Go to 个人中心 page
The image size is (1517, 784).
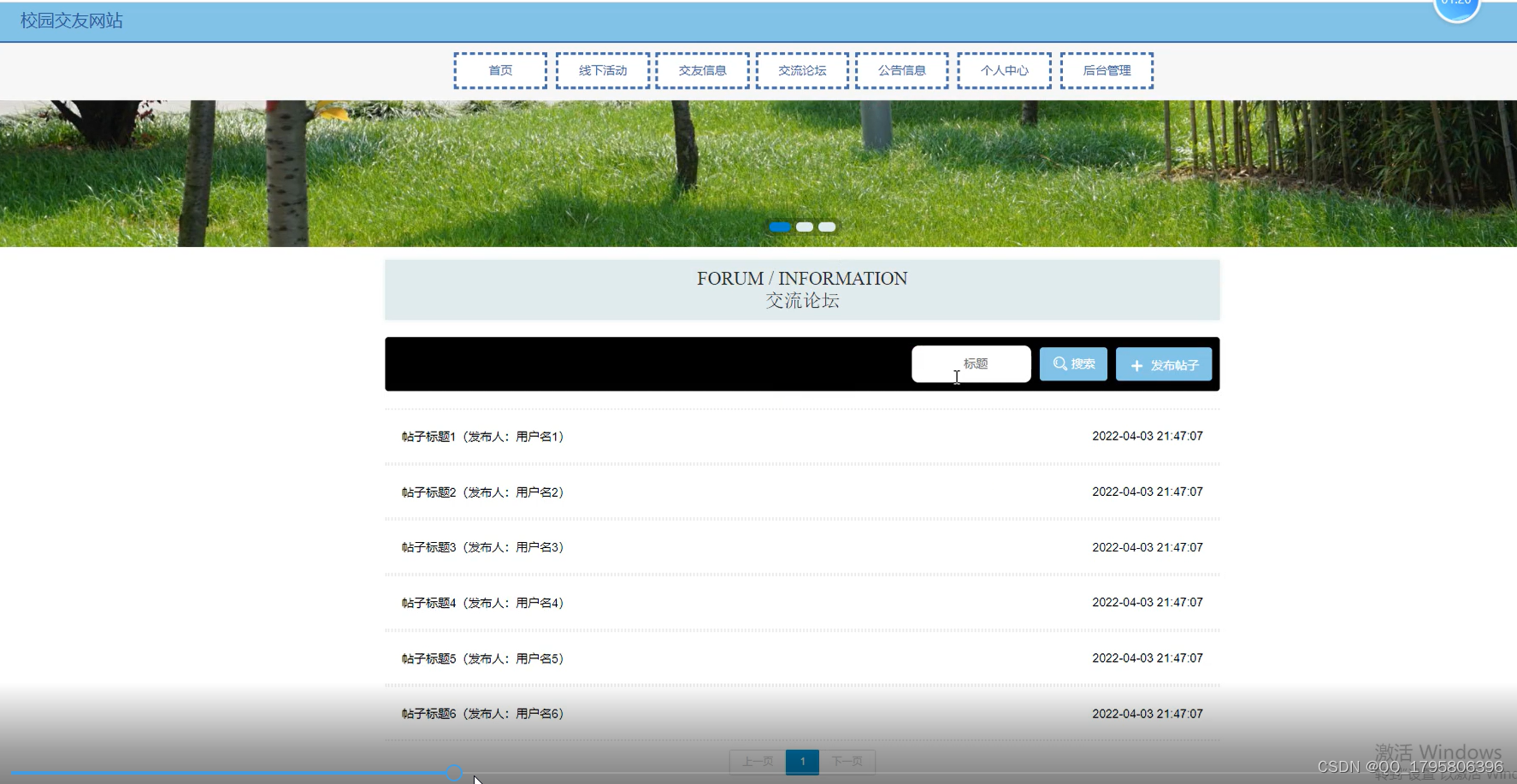1005,71
